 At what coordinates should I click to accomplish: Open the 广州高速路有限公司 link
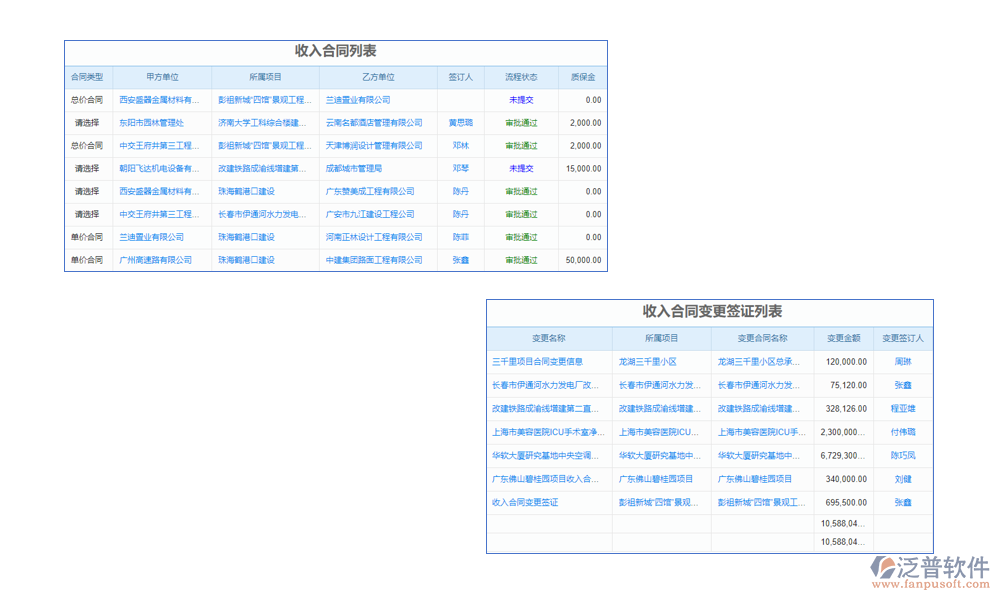tap(155, 260)
